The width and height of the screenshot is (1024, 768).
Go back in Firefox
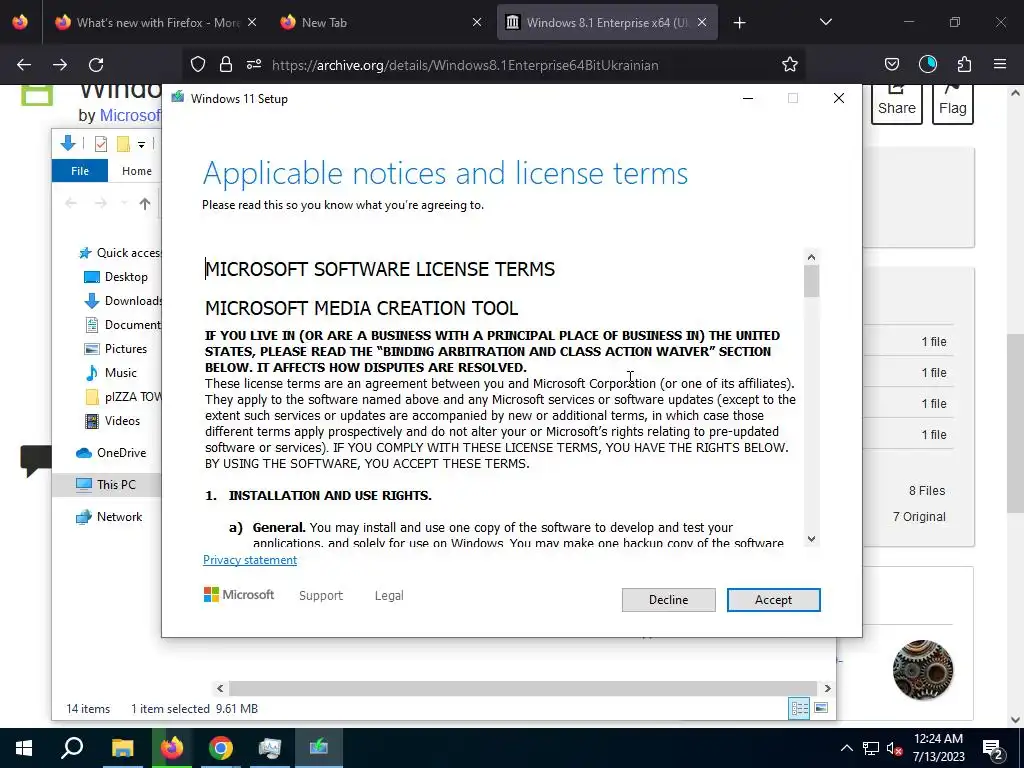[24, 65]
